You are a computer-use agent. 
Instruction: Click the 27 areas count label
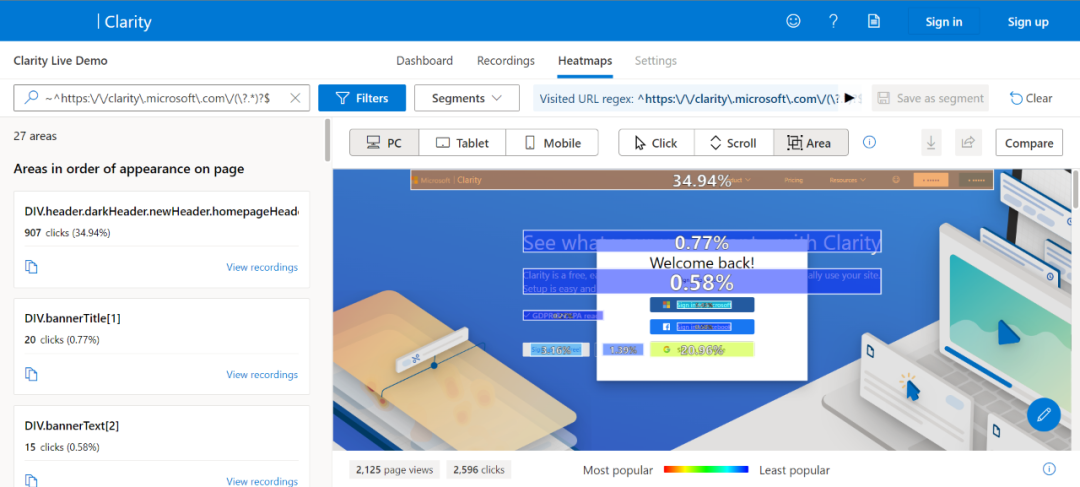point(35,136)
